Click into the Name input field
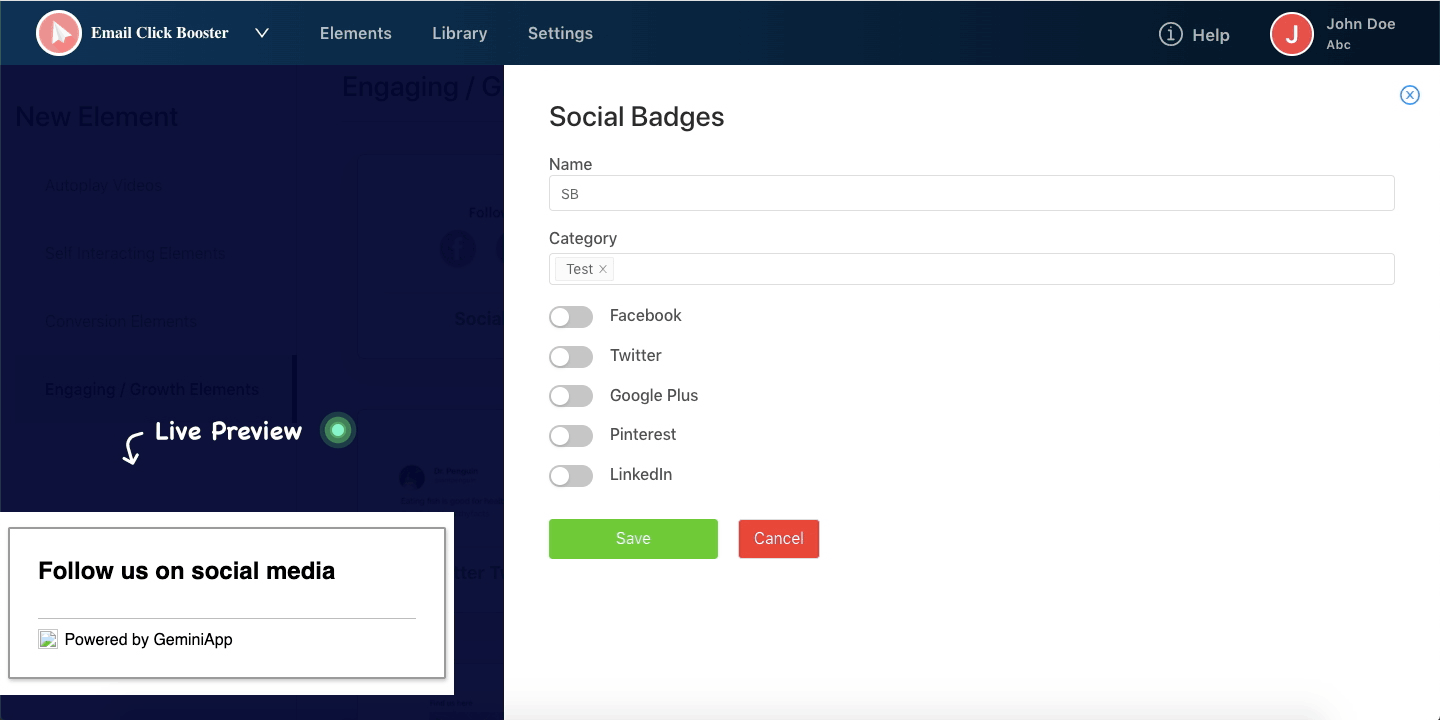The height and width of the screenshot is (720, 1440). click(x=971, y=194)
